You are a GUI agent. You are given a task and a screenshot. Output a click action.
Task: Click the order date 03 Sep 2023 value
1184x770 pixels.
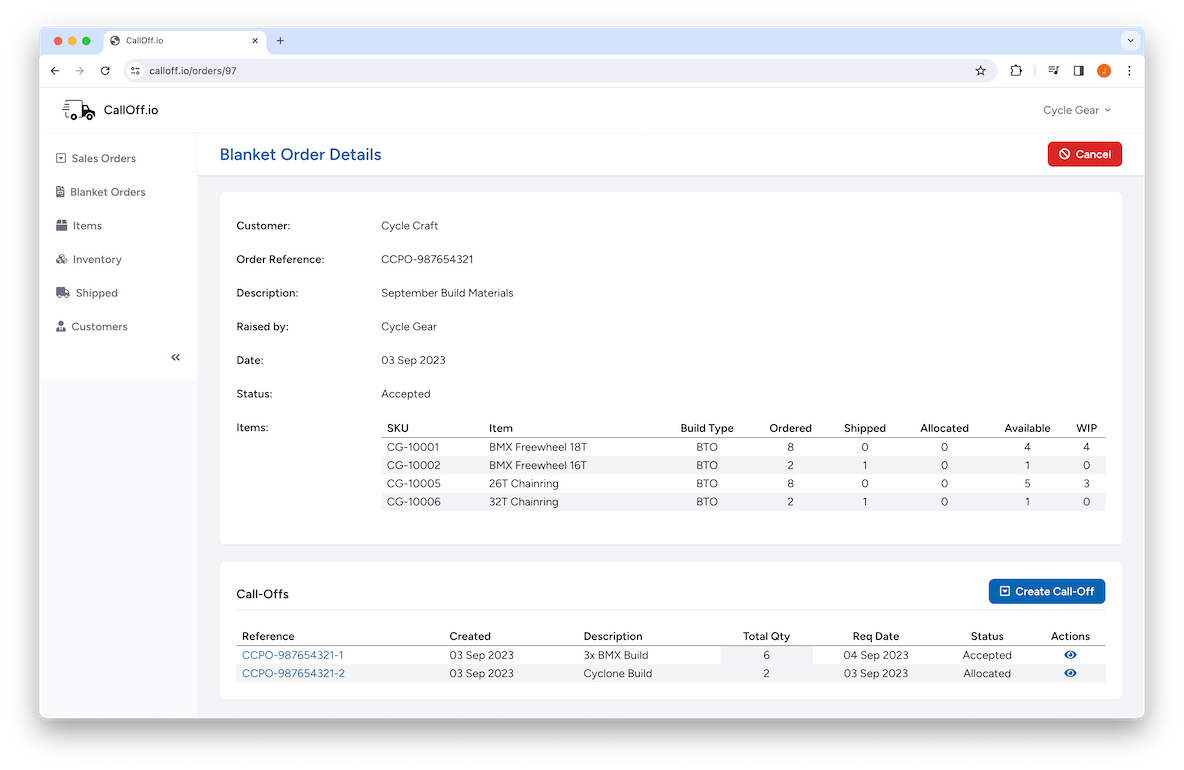coord(413,360)
